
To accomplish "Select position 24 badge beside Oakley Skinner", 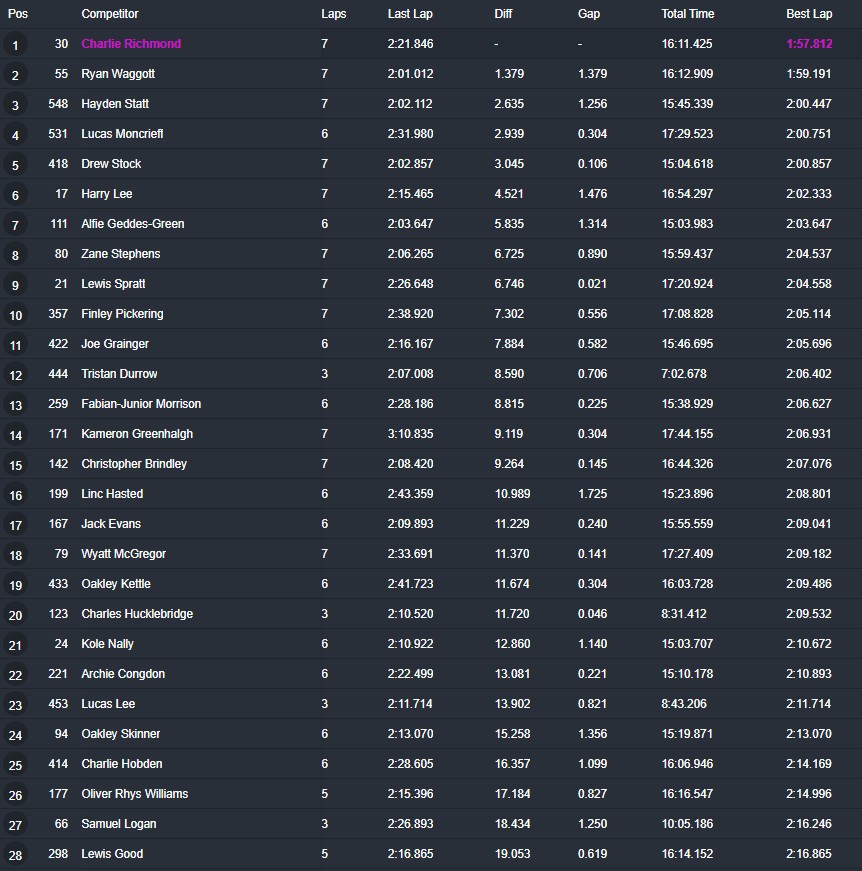I will (x=15, y=735).
